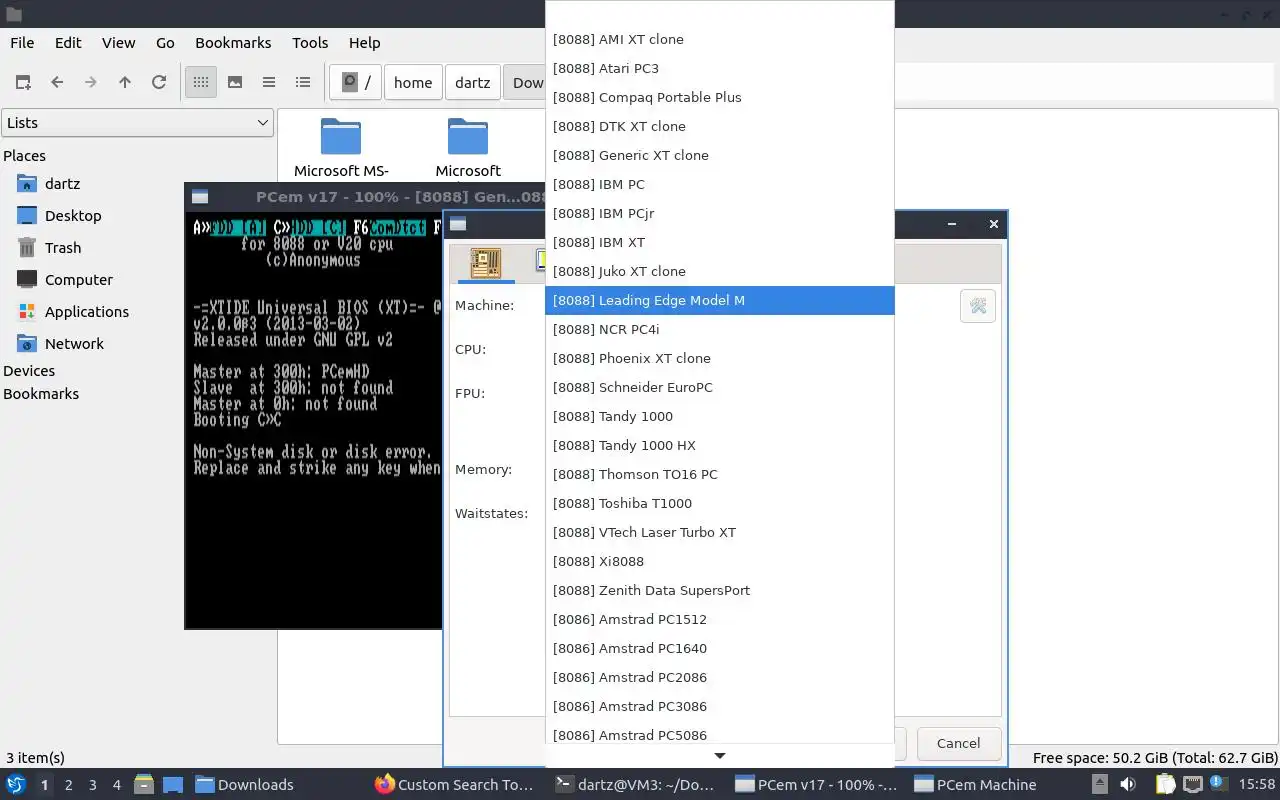Screen dimensions: 1280x800
Task: Click Cancel in PCem Machine dialog
Action: 958,743
